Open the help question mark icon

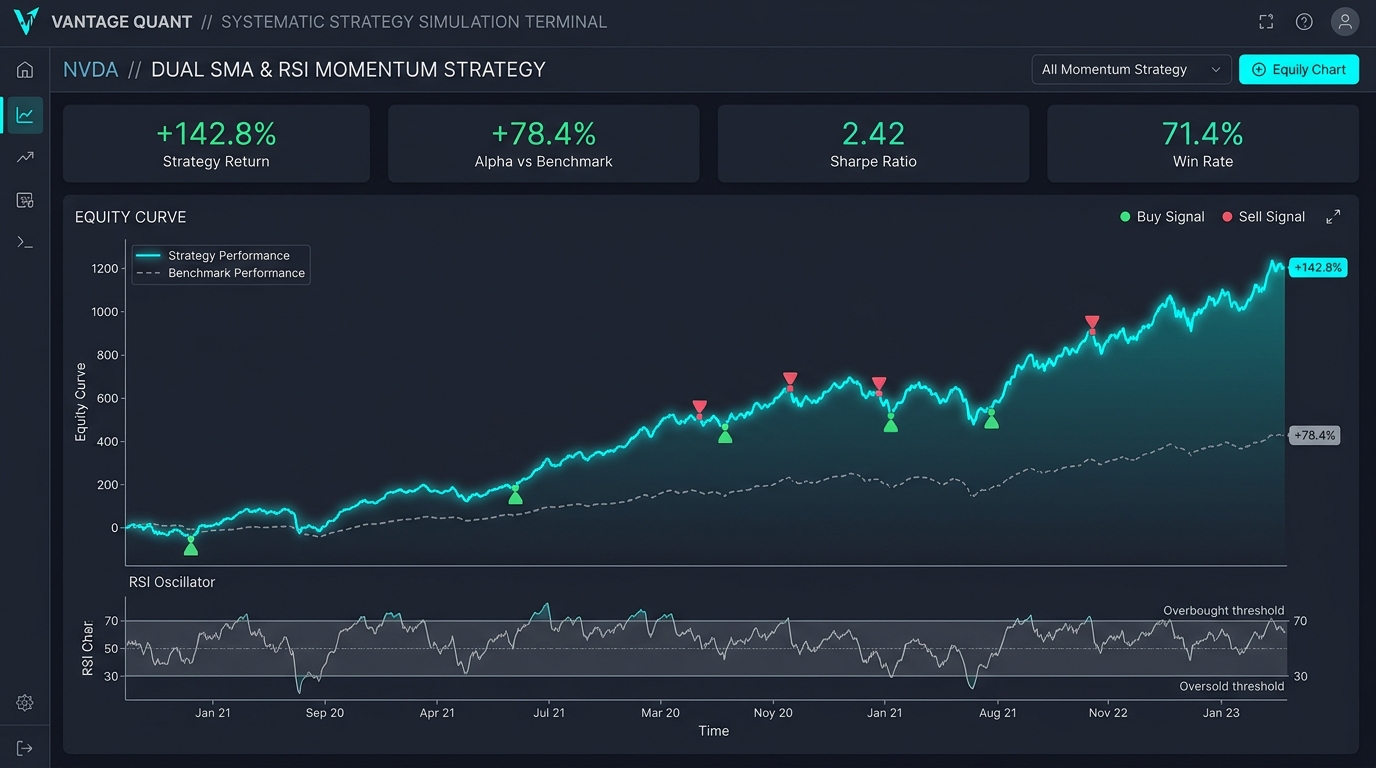point(1304,22)
